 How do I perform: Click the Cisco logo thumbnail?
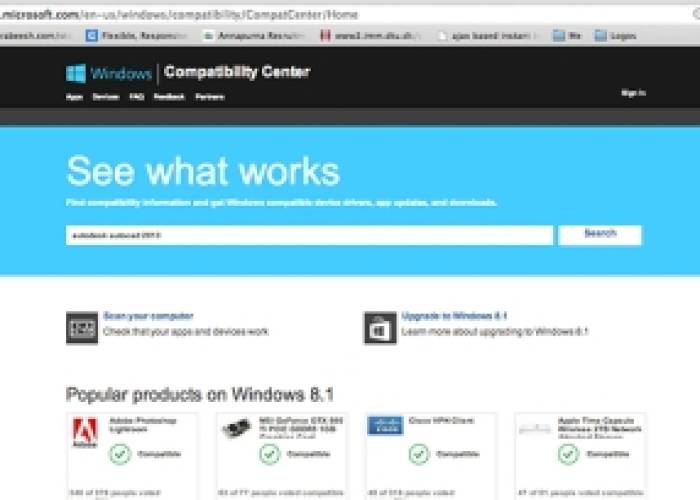coord(385,425)
